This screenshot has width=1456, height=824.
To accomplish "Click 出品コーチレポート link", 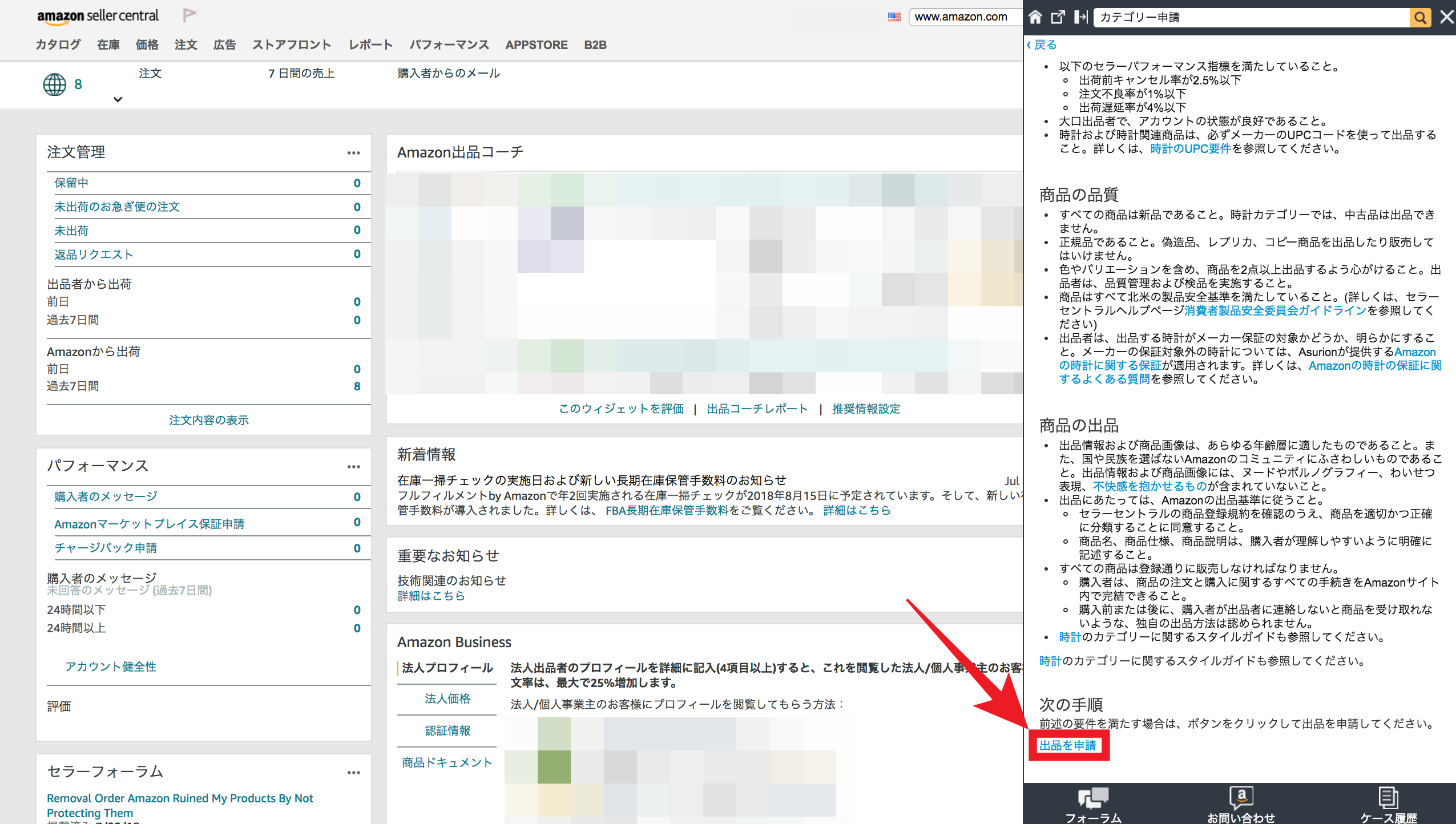I will [757, 409].
